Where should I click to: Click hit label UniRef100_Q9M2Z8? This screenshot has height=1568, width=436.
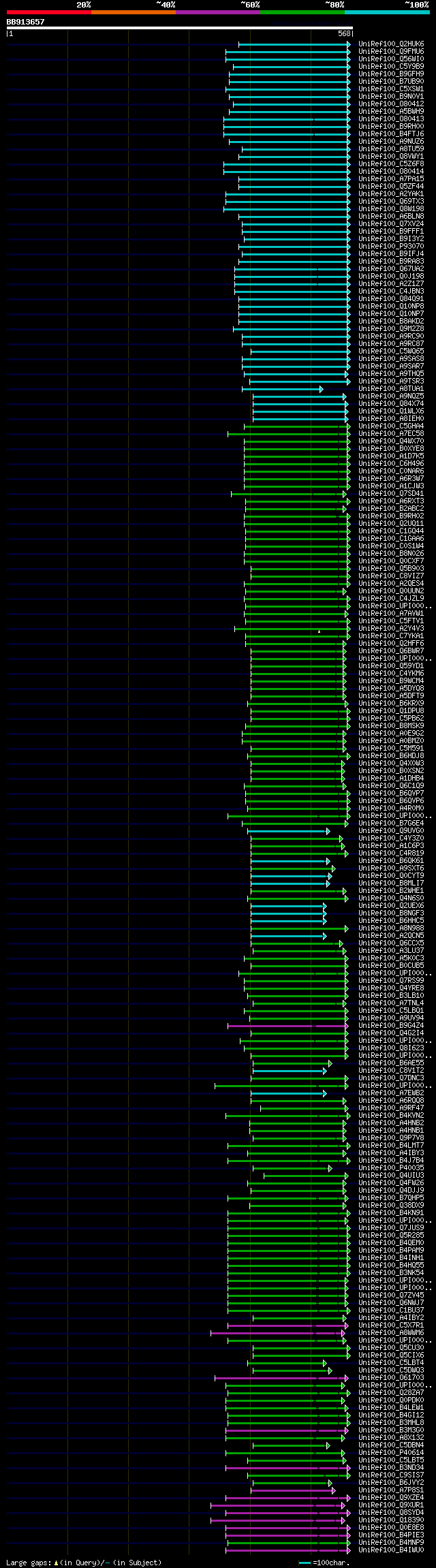point(391,329)
